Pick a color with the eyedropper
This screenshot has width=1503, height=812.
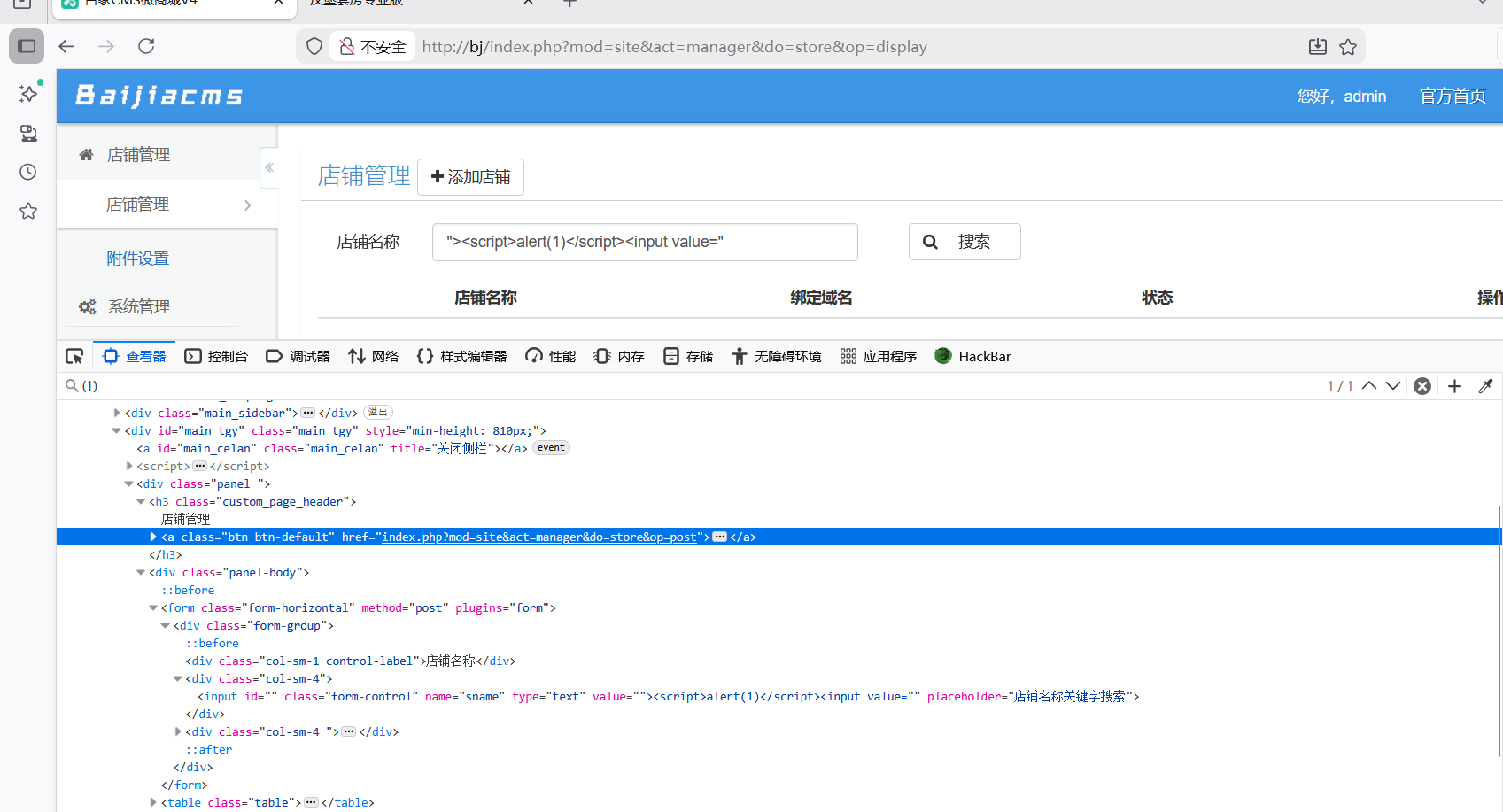[x=1485, y=386]
